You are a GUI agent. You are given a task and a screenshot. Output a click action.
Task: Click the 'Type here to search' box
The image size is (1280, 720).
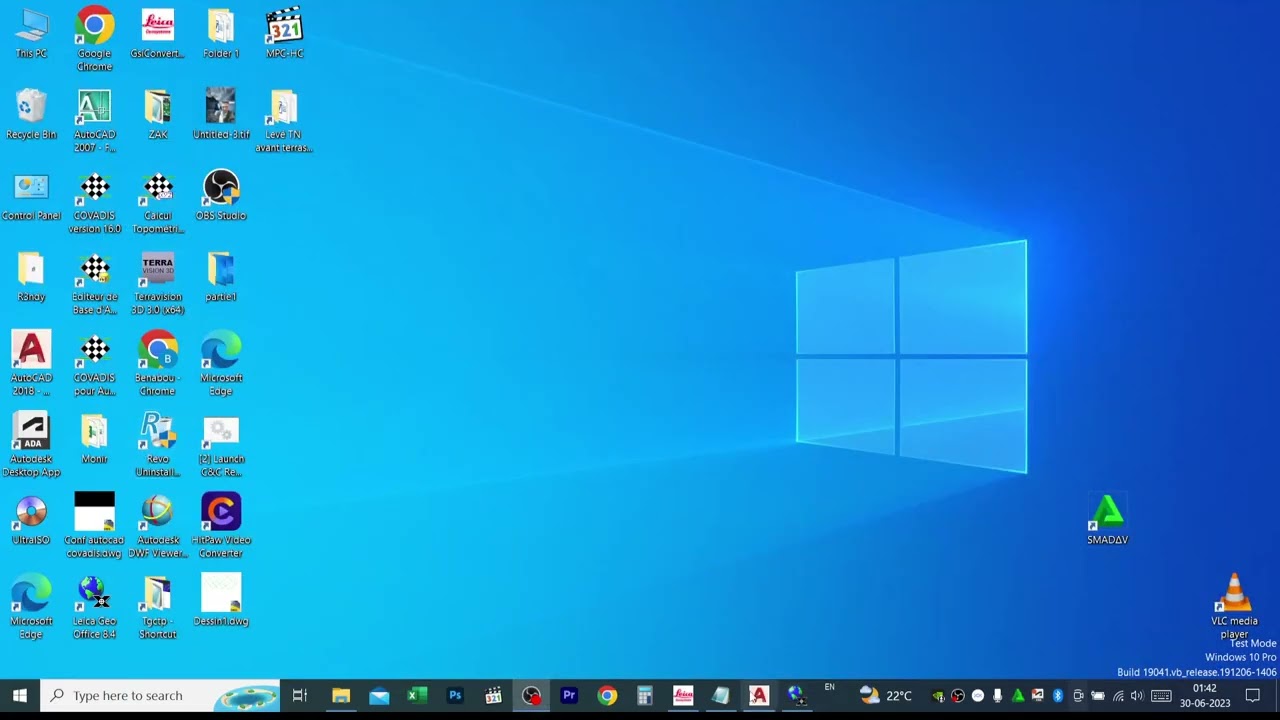160,695
